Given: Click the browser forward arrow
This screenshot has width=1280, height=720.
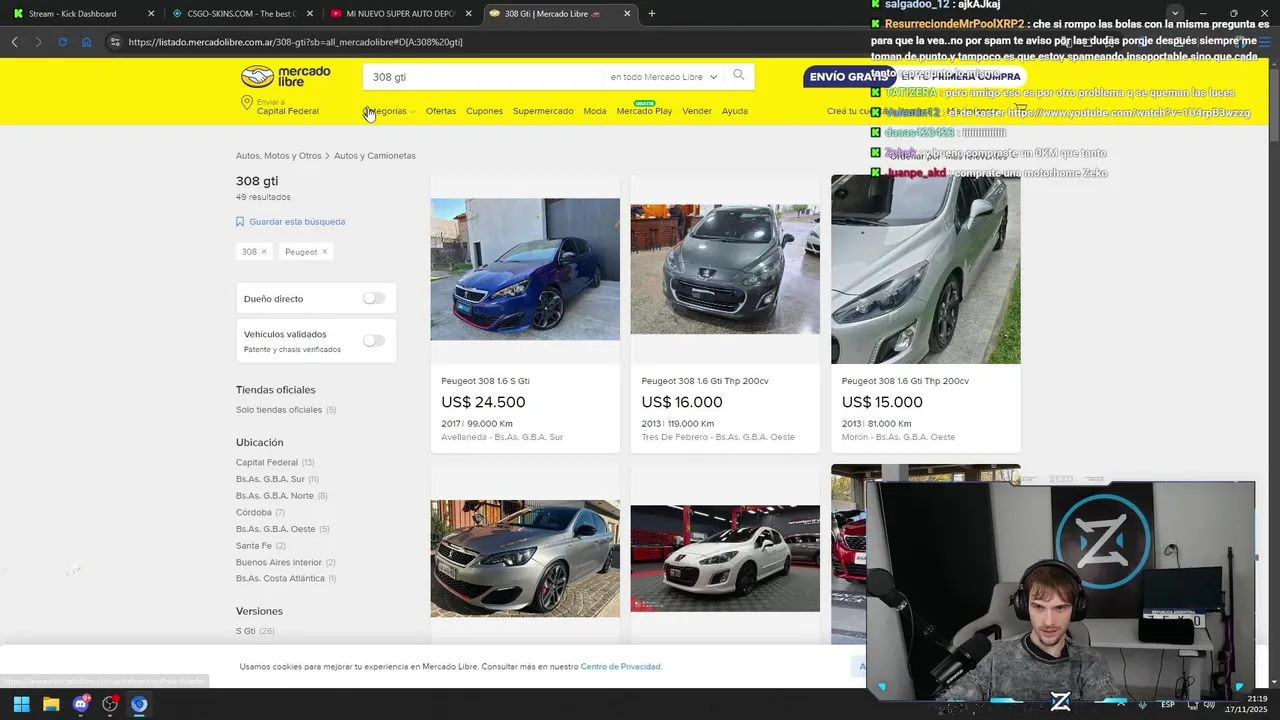Looking at the screenshot, I should click(x=38, y=42).
